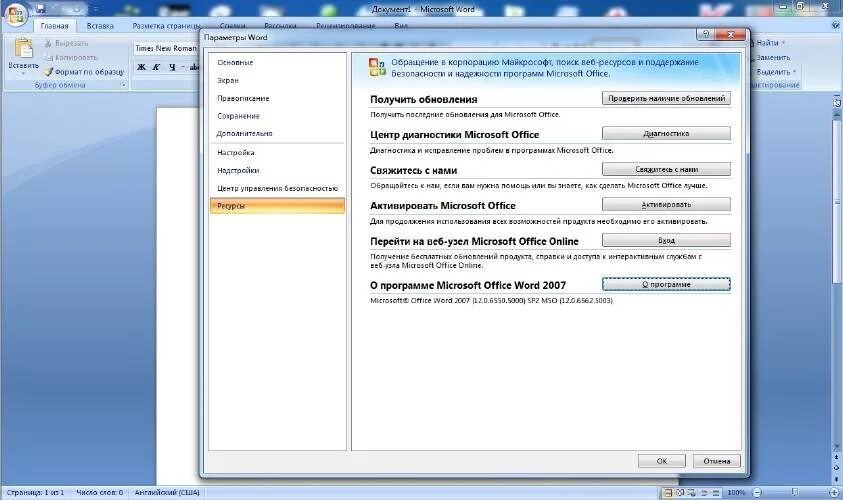Close the Параметры Word dialog
This screenshot has width=843, height=500.
(731, 34)
